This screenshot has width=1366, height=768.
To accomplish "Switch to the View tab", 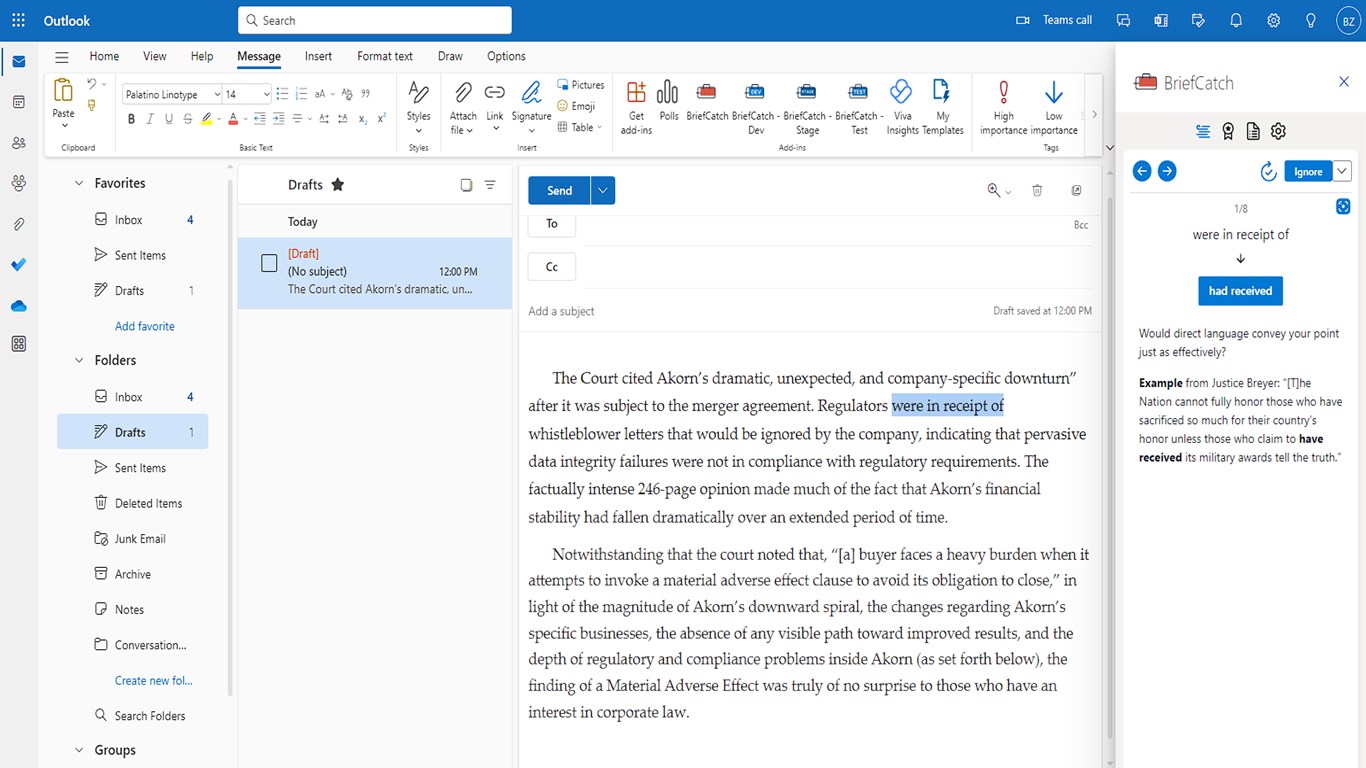I will [155, 56].
